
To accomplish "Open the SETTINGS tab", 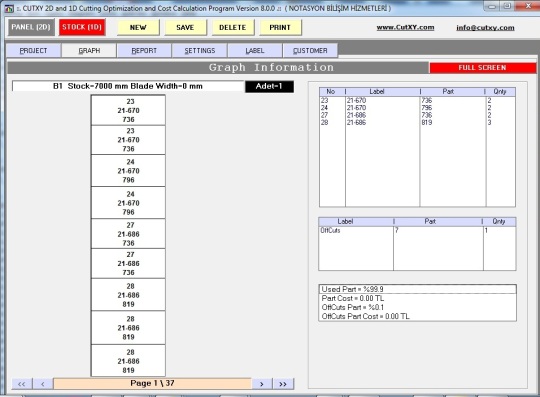I will (200, 51).
